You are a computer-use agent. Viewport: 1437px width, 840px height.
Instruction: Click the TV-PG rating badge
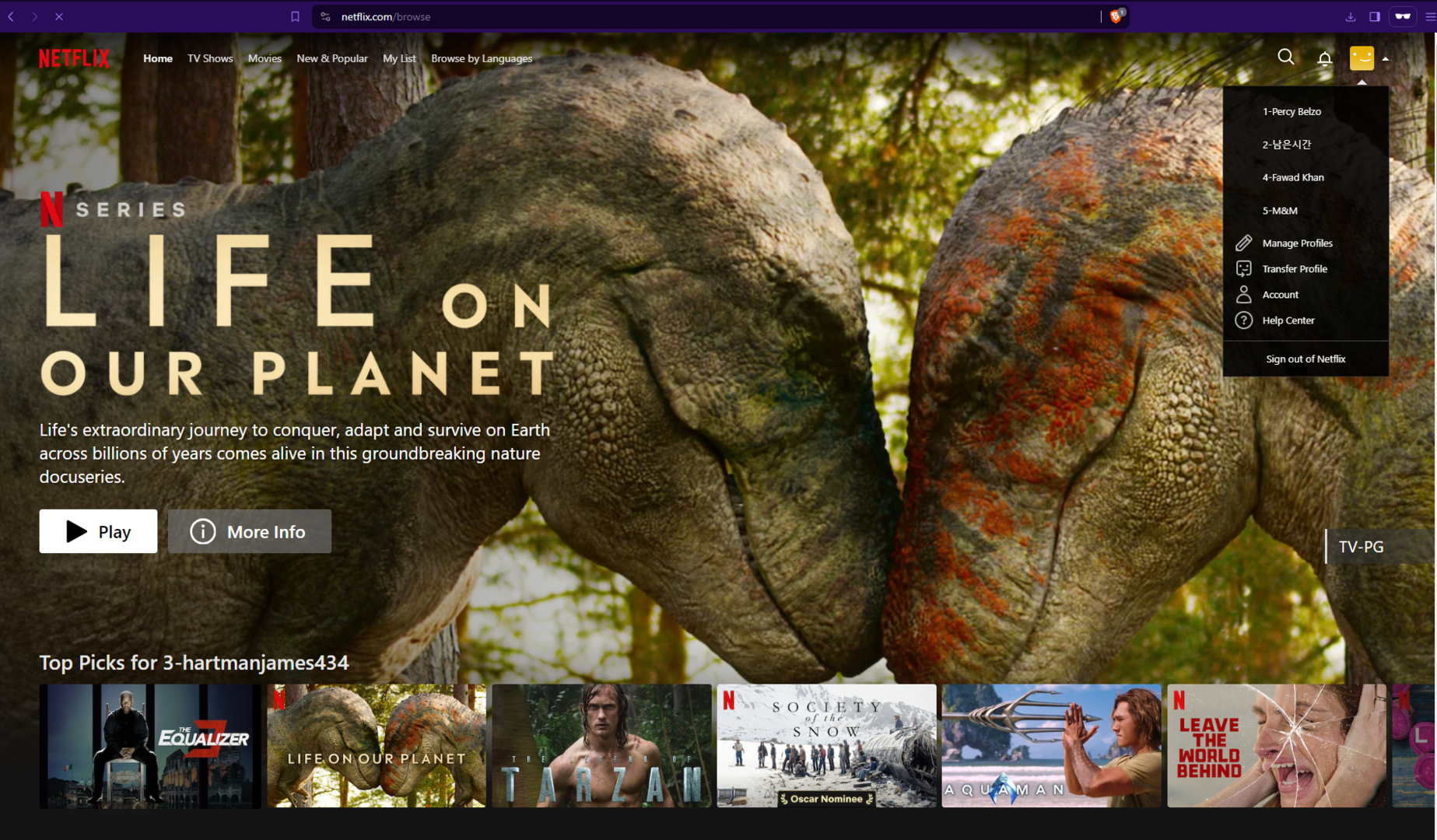[1379, 547]
